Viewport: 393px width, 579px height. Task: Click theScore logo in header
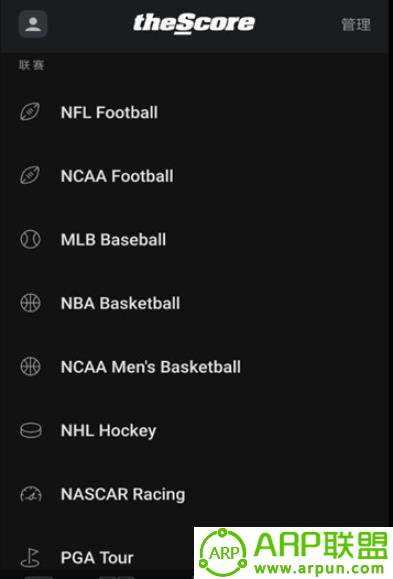pos(194,24)
